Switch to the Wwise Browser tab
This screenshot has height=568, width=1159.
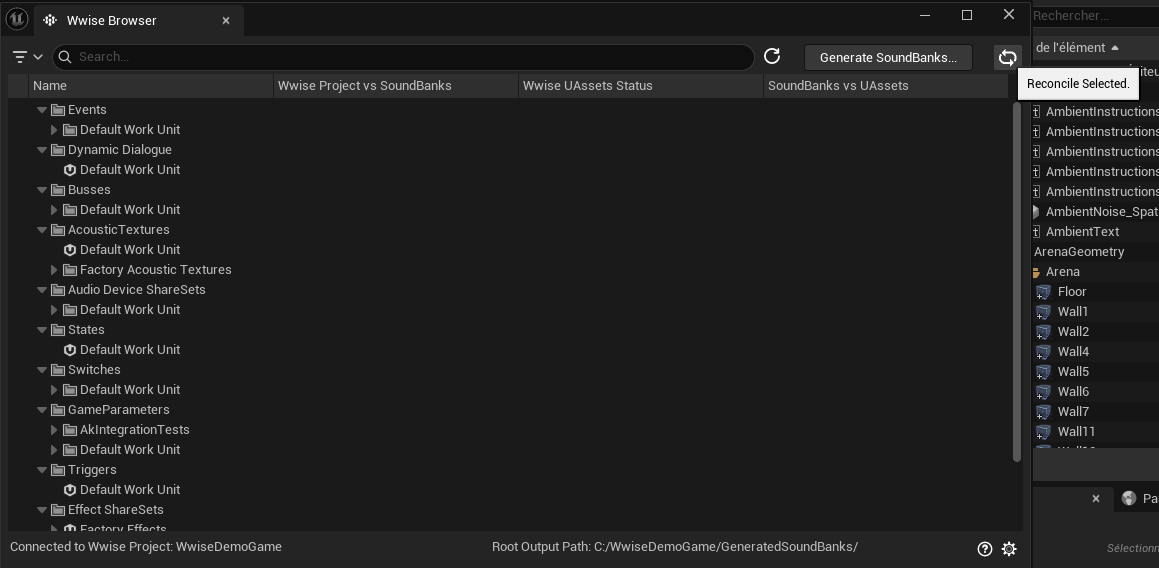click(x=111, y=20)
